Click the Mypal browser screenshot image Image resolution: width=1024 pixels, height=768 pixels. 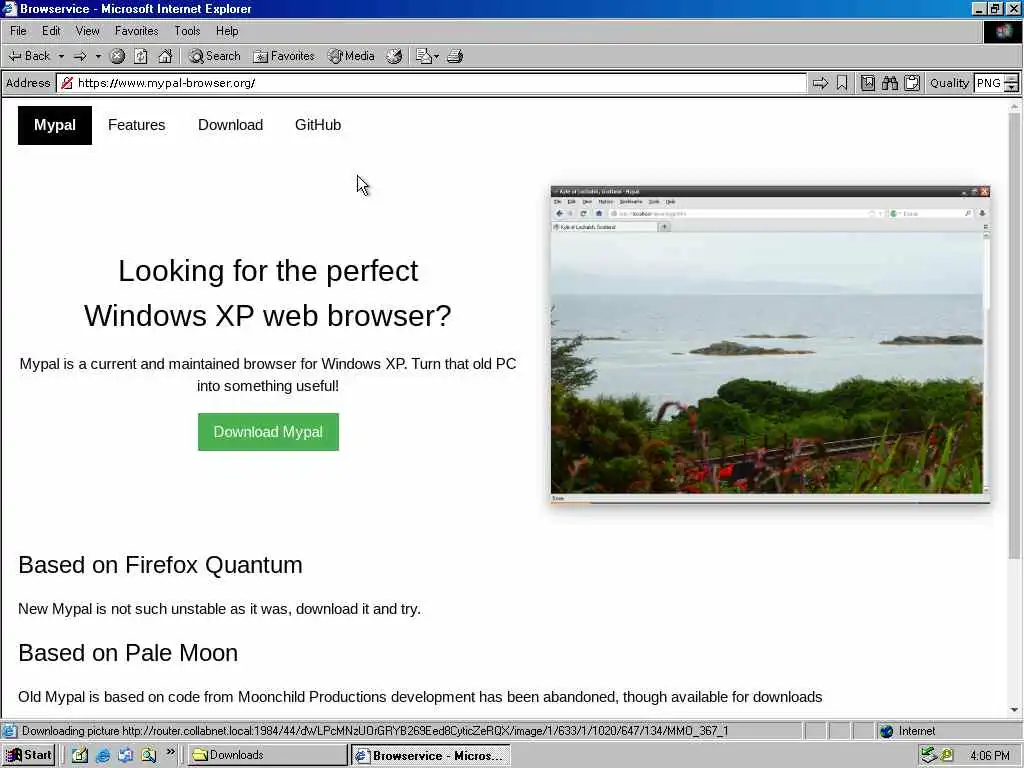click(x=770, y=344)
